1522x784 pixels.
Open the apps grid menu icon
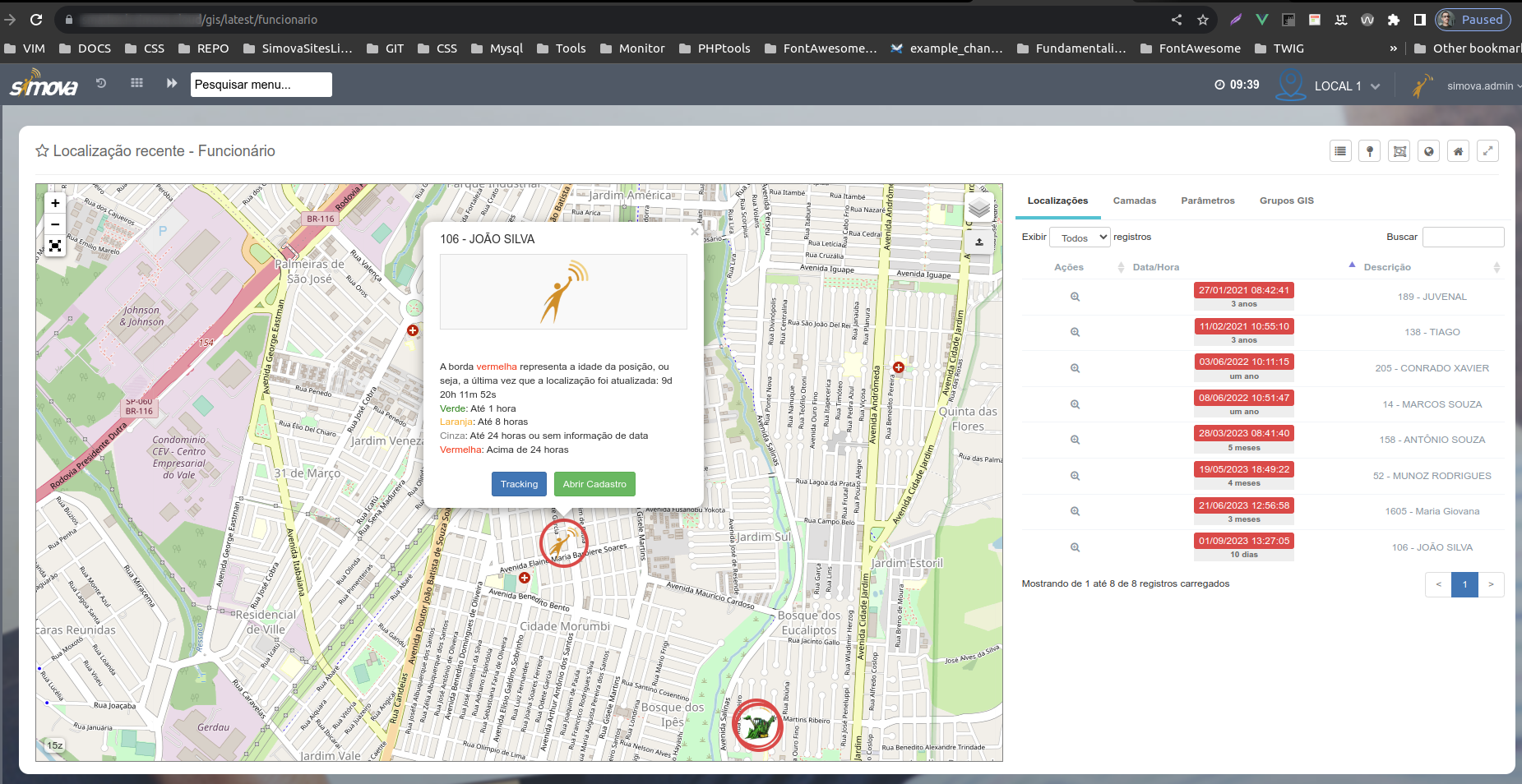[x=136, y=83]
